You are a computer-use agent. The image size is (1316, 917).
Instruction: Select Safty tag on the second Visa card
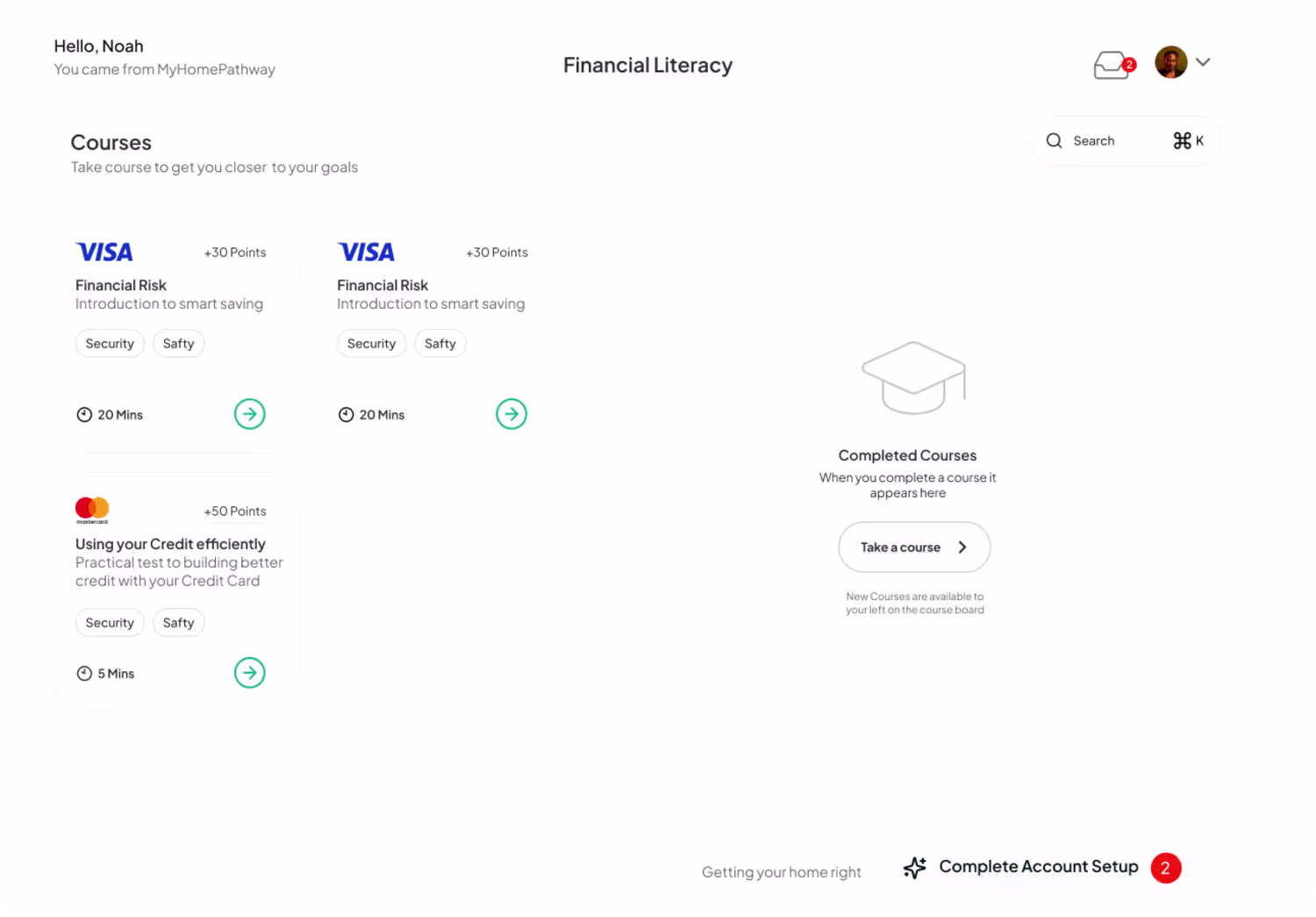point(440,344)
